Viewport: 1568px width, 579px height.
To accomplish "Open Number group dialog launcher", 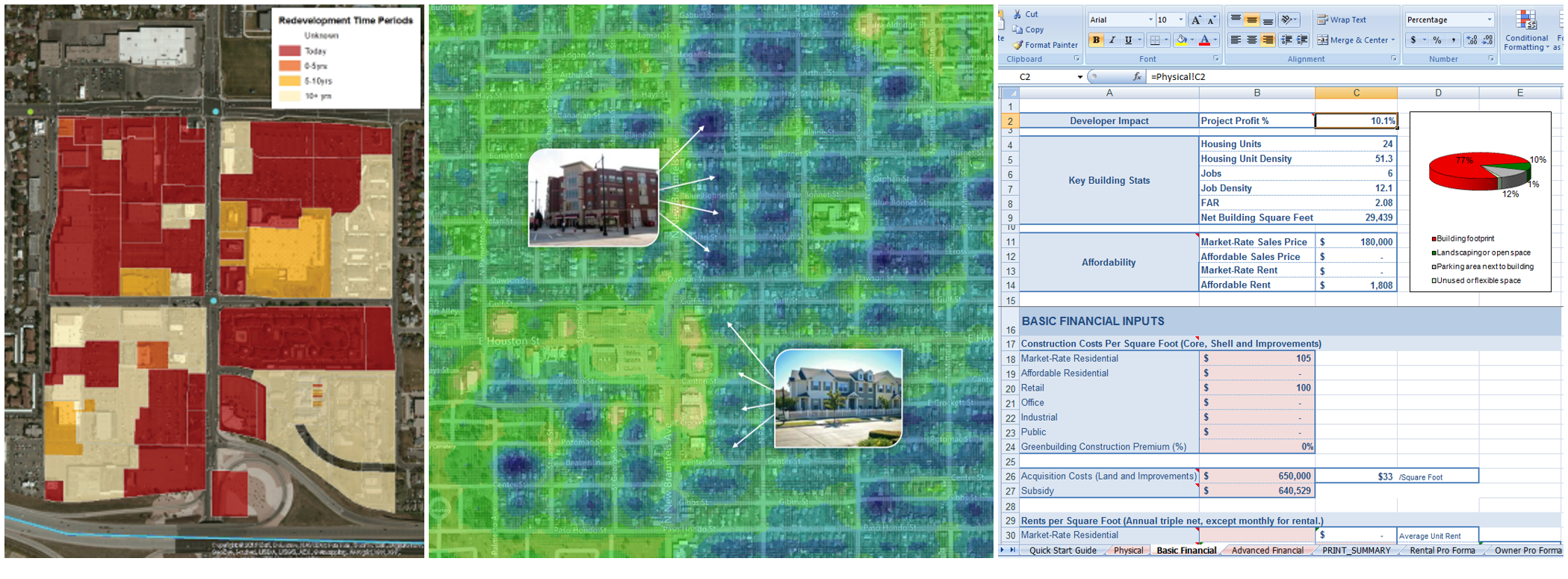I will pyautogui.click(x=1491, y=59).
